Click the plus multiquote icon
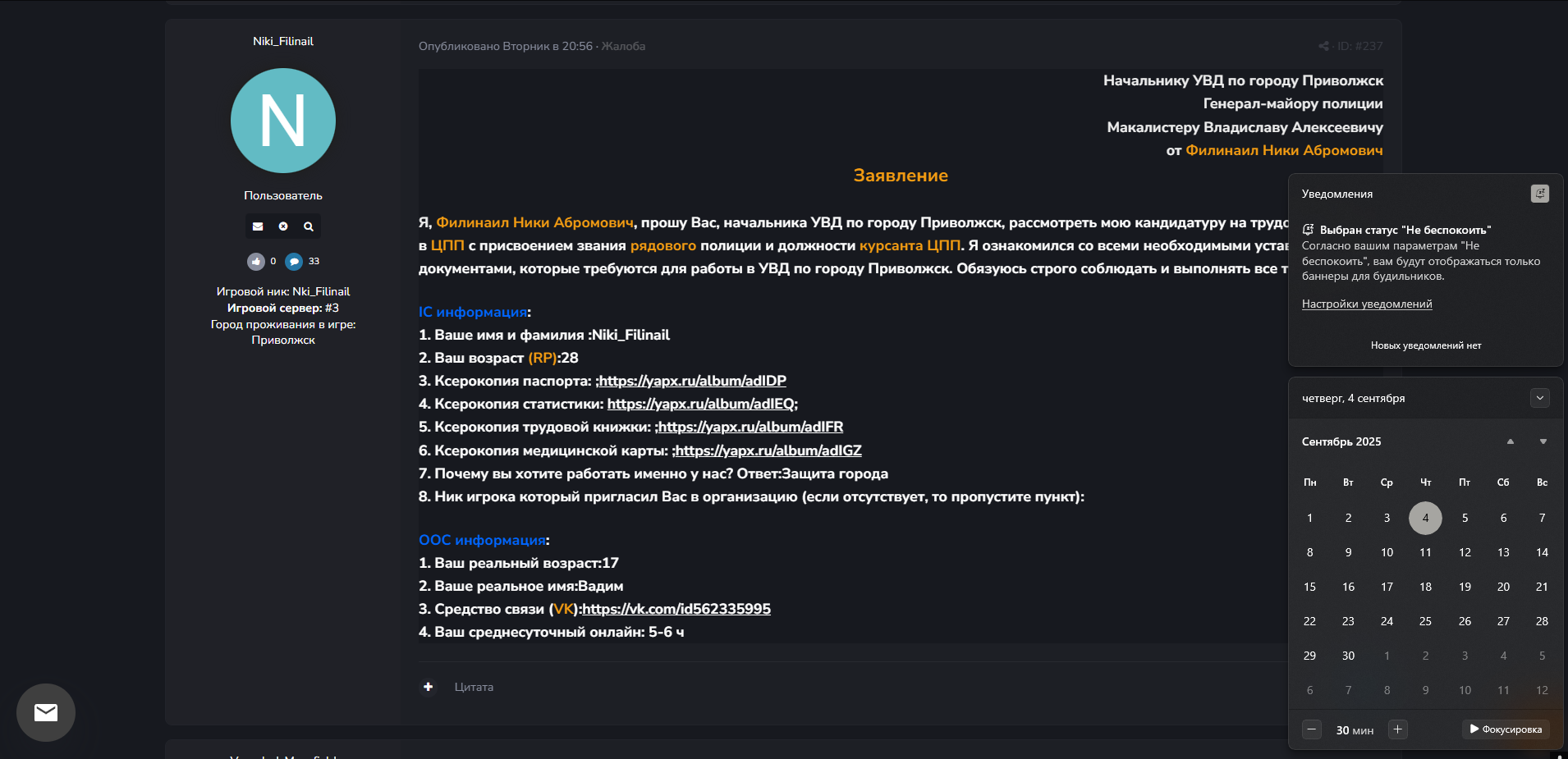Viewport: 1568px width, 759px height. tap(428, 687)
